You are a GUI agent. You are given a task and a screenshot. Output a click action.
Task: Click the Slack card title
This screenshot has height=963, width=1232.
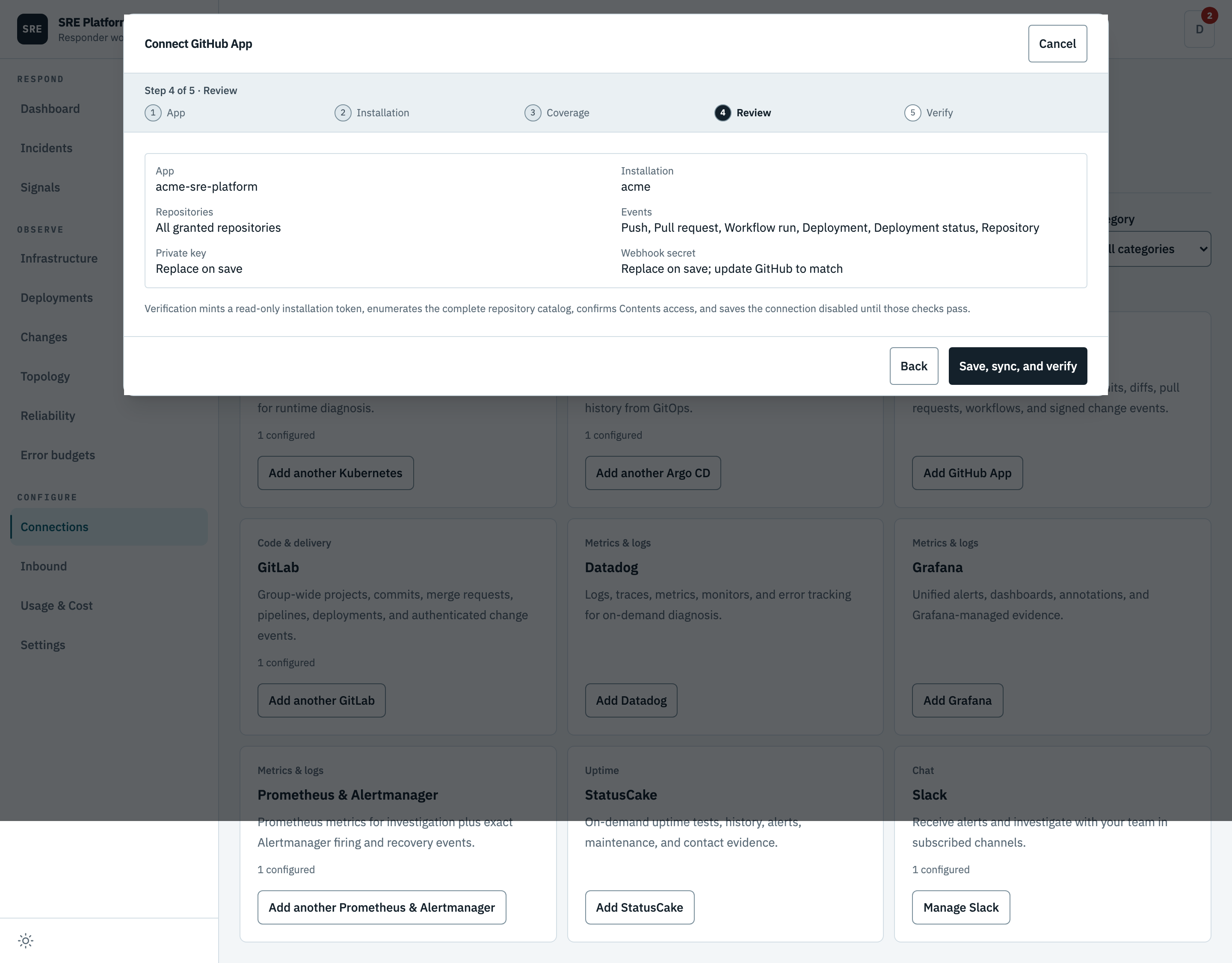tap(930, 795)
